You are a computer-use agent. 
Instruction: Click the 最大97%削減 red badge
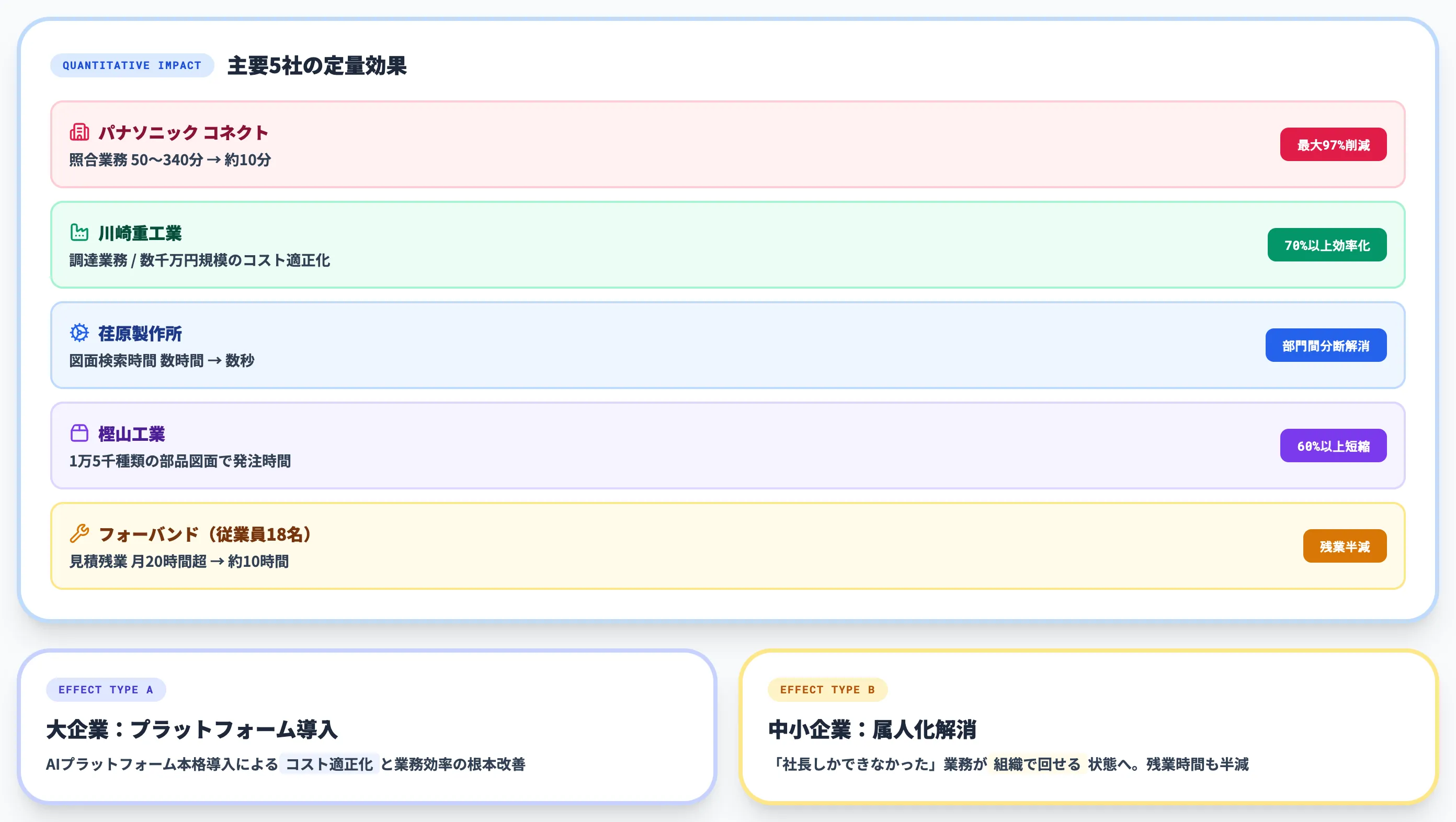pyautogui.click(x=1333, y=145)
